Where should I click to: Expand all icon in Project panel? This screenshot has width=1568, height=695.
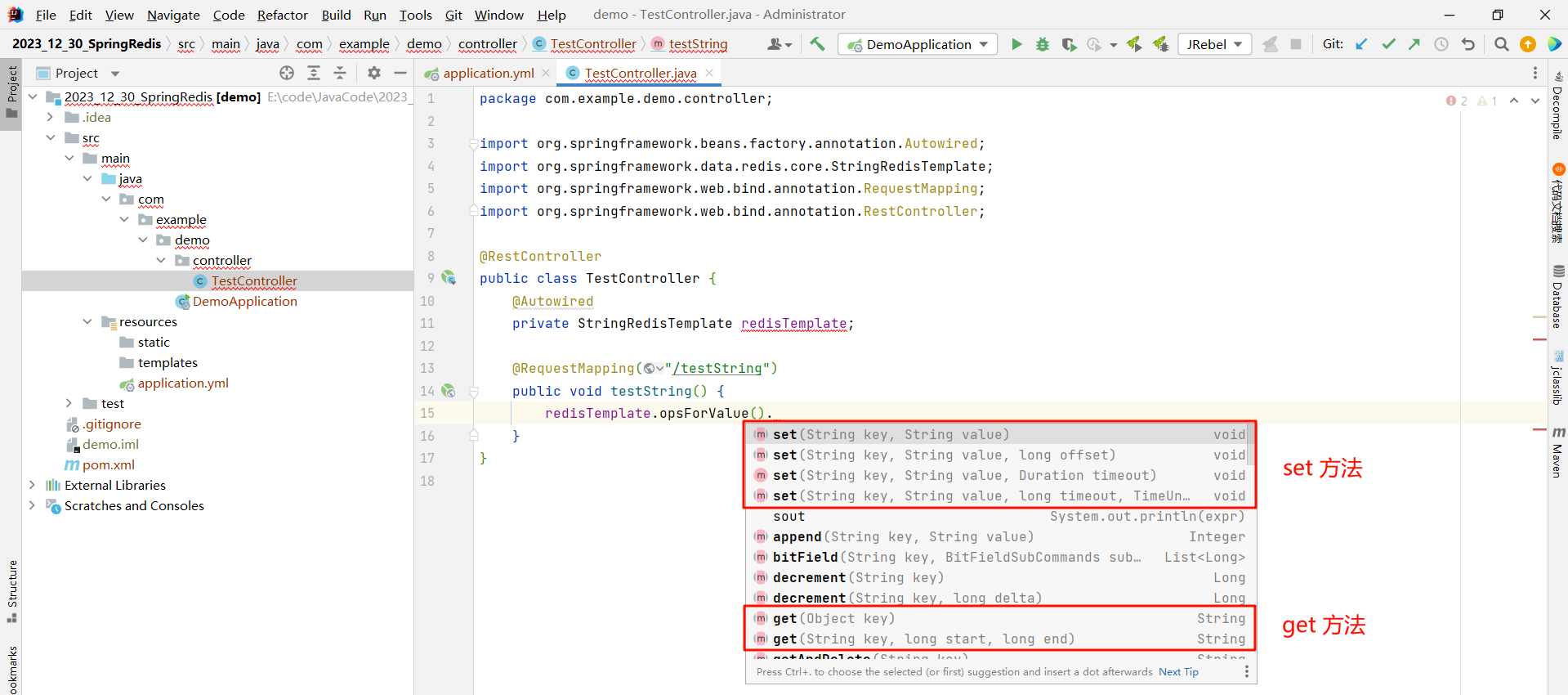click(x=314, y=73)
